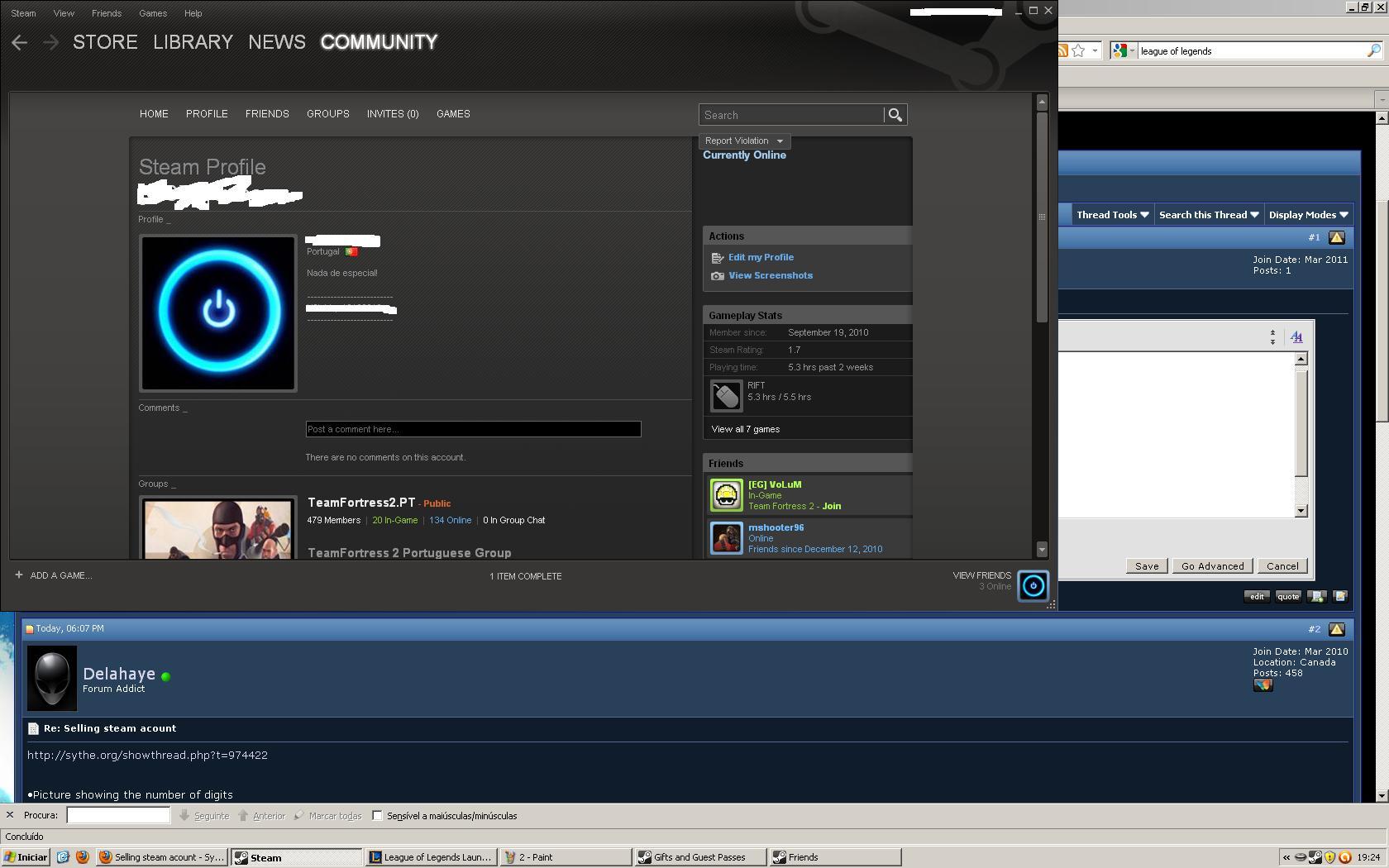Open the Games menu in Steam
The height and width of the screenshot is (868, 1389).
153,13
